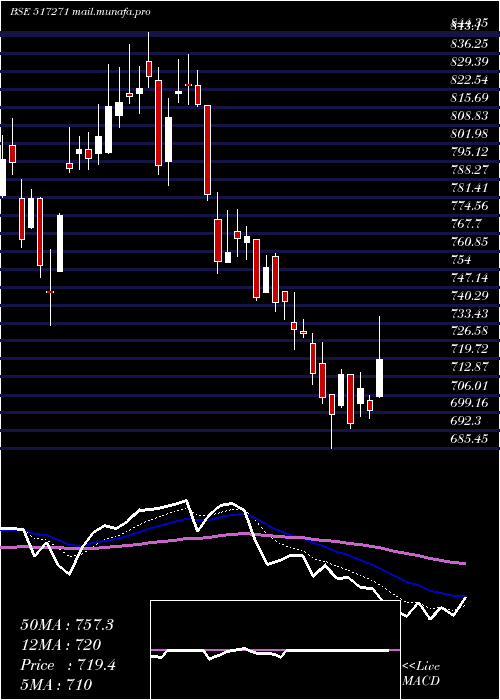Select the 754 price axis label
Image resolution: width=500 pixels, height=700 pixels.
point(461,259)
